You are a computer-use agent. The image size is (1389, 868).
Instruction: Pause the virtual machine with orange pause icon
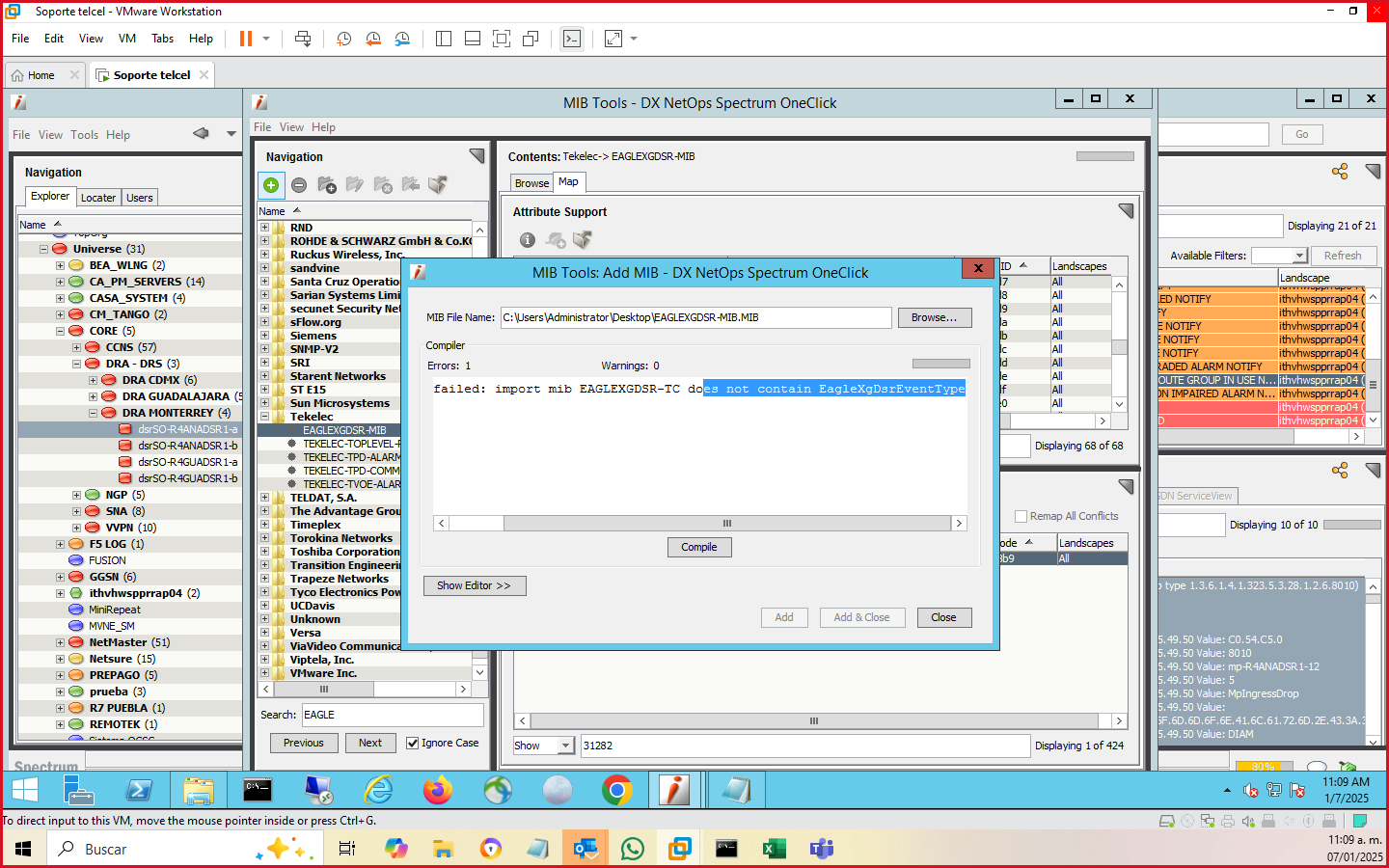246,39
